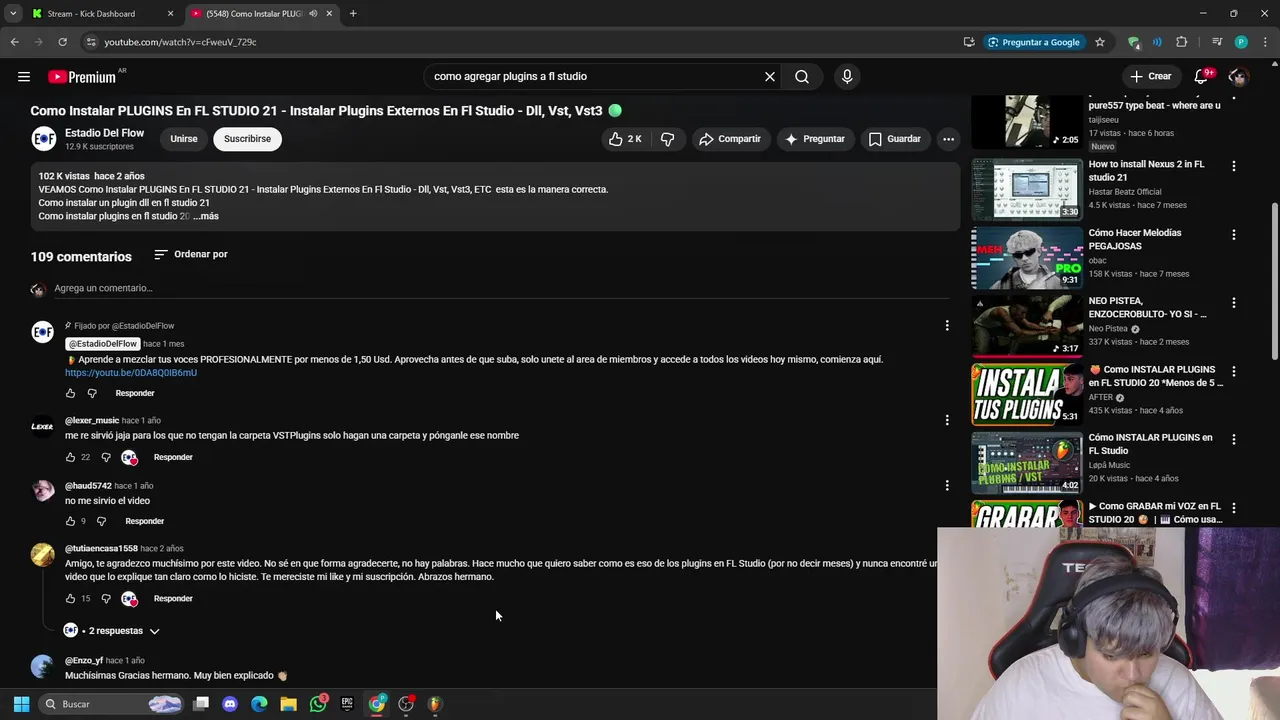The width and height of the screenshot is (1280, 720).
Task: Dislike the pinned EstadioDelFlow comment
Action: coord(92,393)
